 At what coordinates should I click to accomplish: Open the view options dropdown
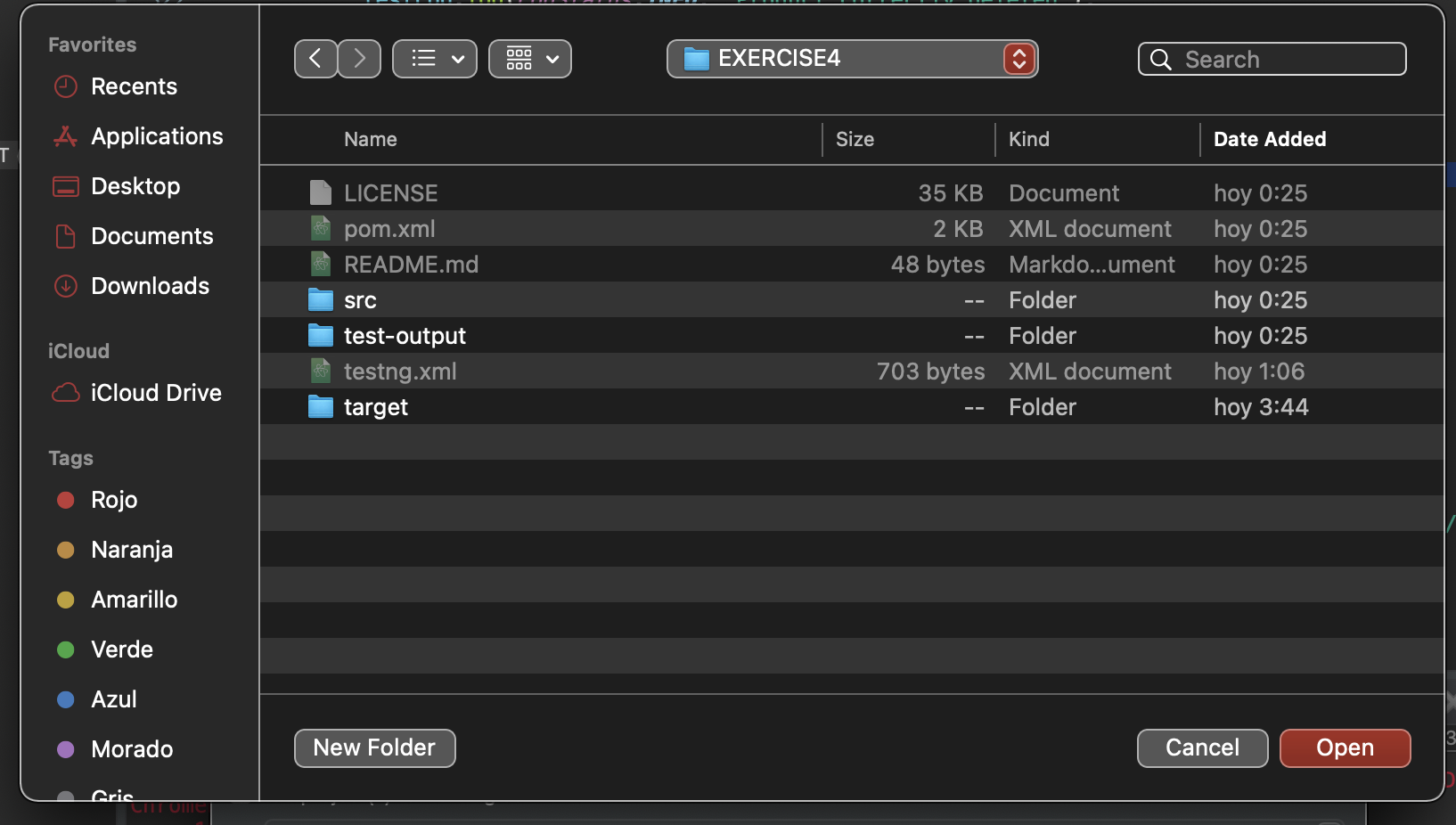435,59
